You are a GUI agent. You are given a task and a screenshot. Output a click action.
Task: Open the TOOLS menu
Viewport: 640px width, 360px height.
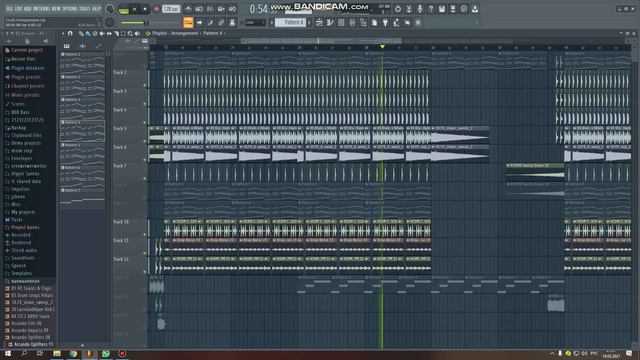[85, 9]
